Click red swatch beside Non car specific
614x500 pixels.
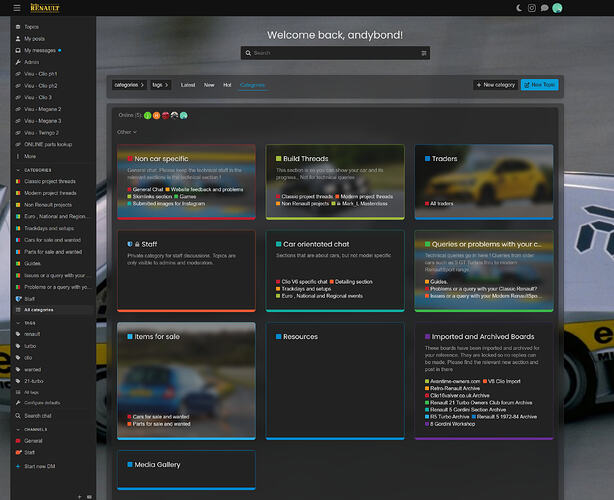tap(130, 159)
